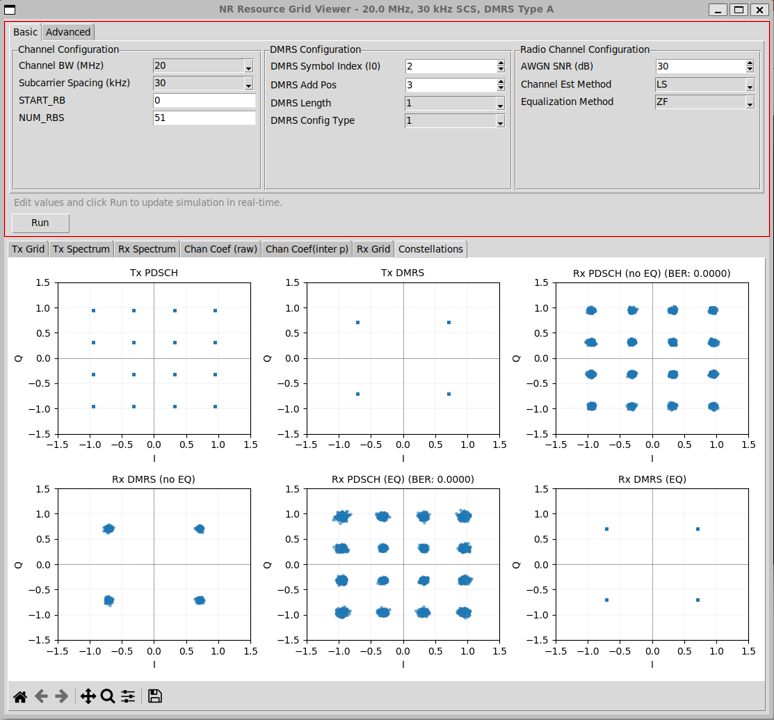
Task: Expand the Channel BW (MHz) dropdown
Action: click(248, 66)
